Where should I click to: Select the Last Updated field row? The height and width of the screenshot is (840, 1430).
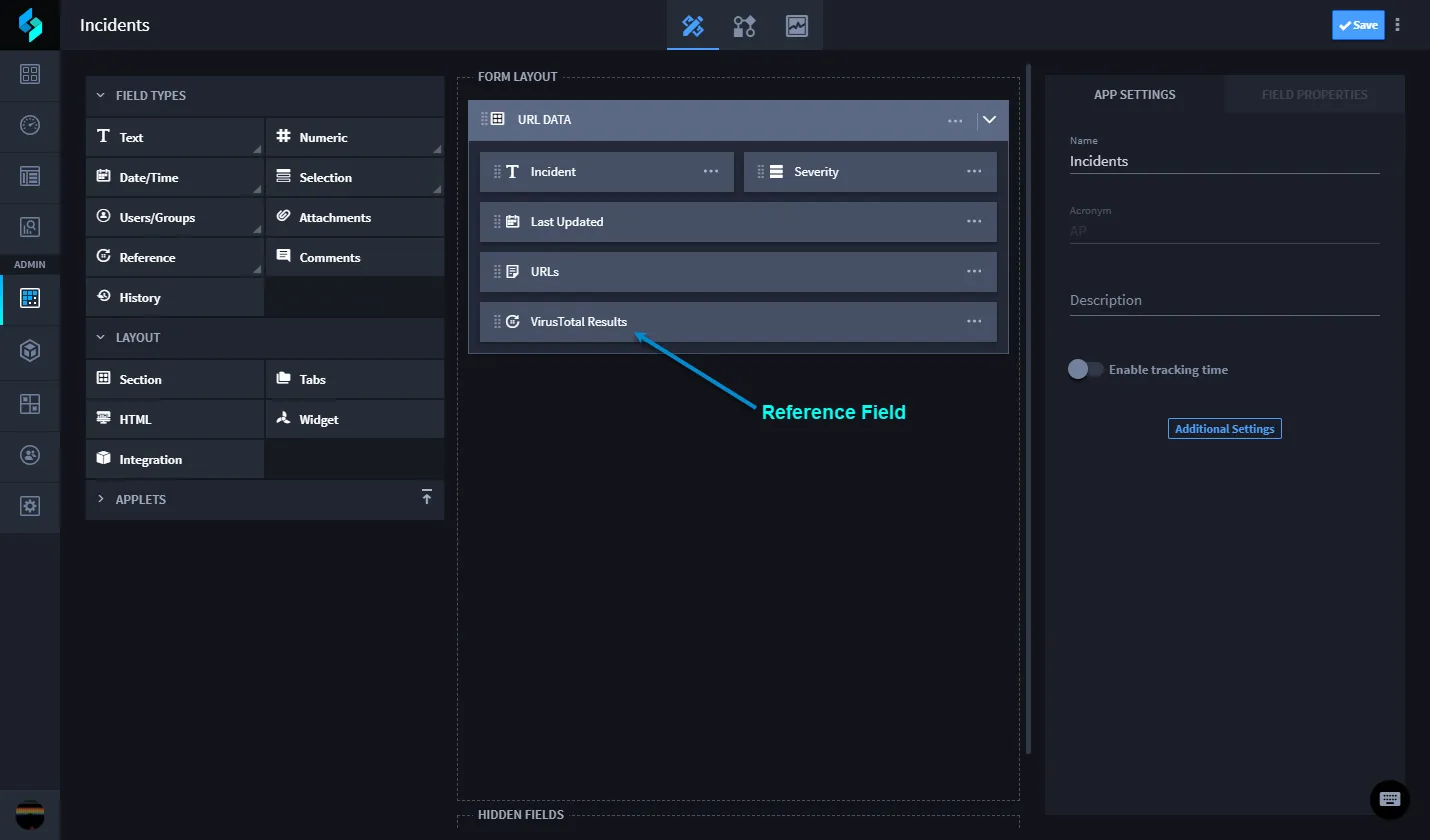point(738,222)
